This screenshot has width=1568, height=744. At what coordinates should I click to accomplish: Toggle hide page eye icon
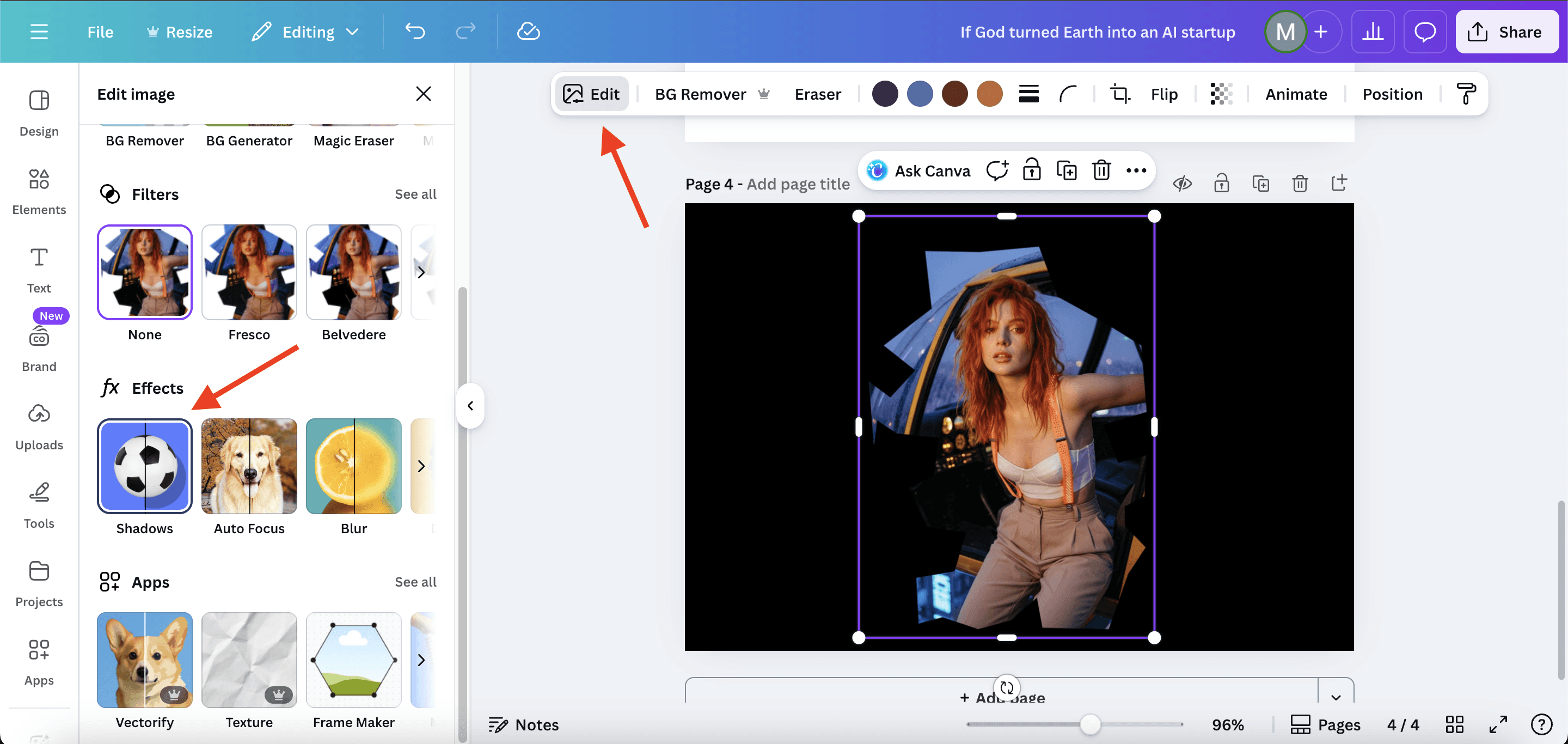(x=1182, y=183)
